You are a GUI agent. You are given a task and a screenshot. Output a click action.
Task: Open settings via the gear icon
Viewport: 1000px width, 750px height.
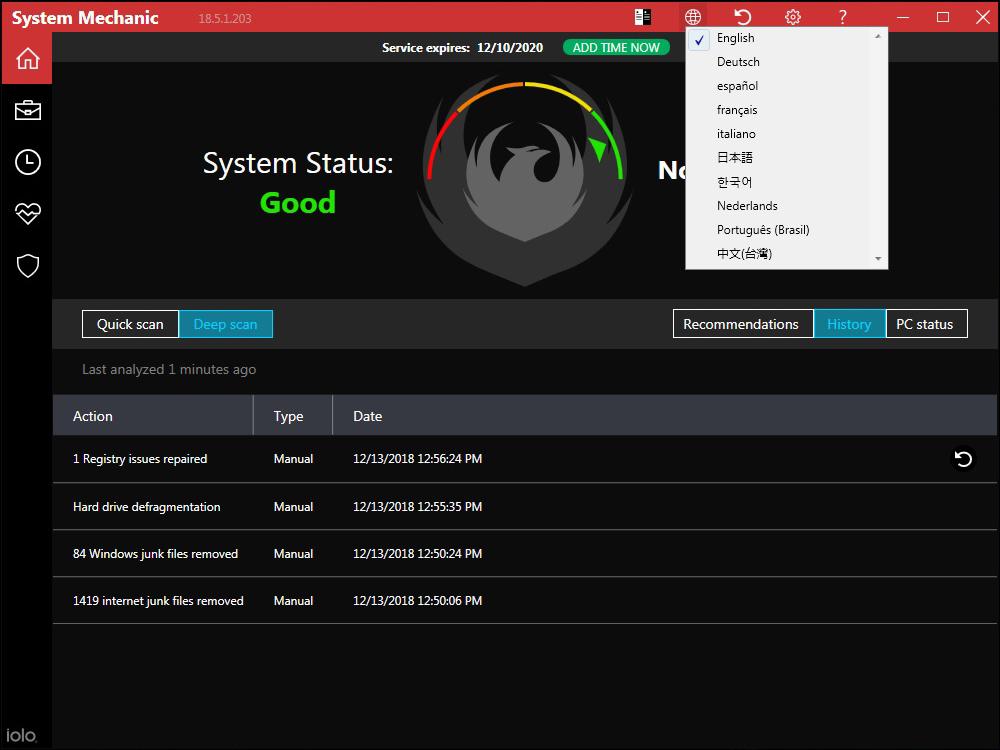(792, 16)
